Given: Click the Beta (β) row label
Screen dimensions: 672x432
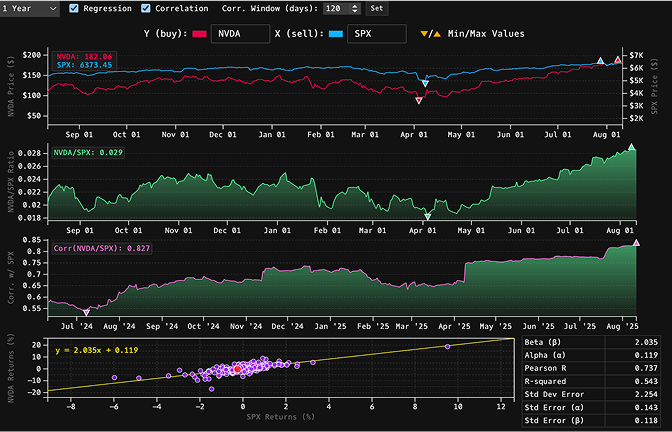Looking at the screenshot, I should pos(543,342).
